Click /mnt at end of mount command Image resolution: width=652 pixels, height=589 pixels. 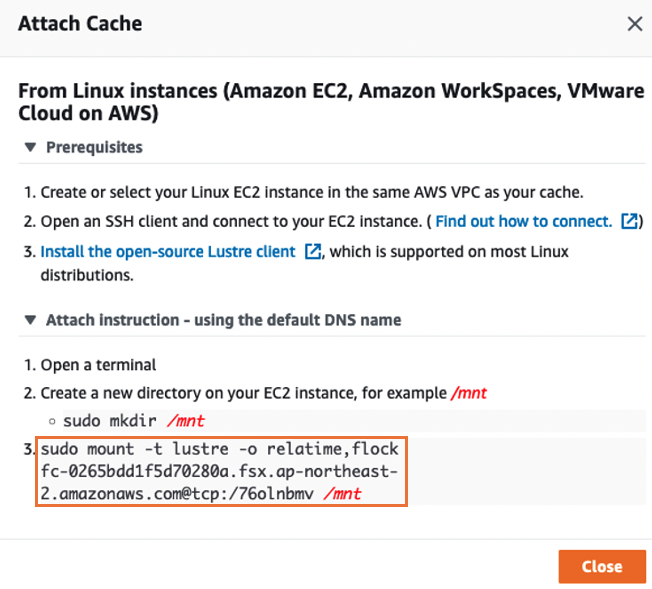(x=343, y=494)
